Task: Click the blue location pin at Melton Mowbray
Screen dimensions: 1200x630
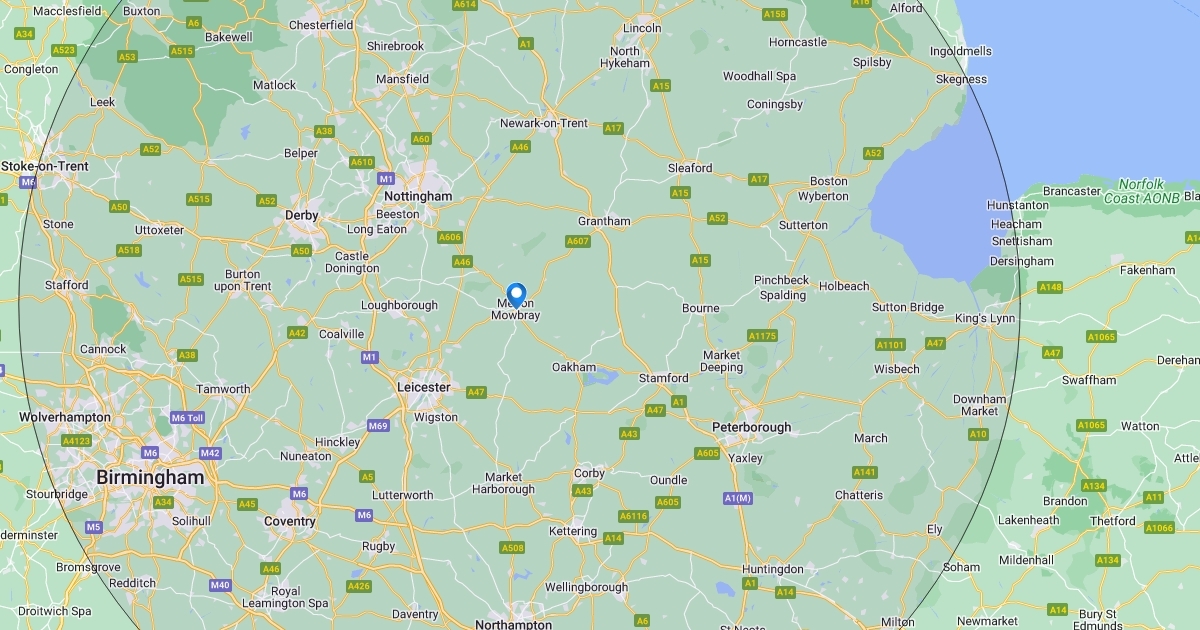Action: [x=517, y=295]
